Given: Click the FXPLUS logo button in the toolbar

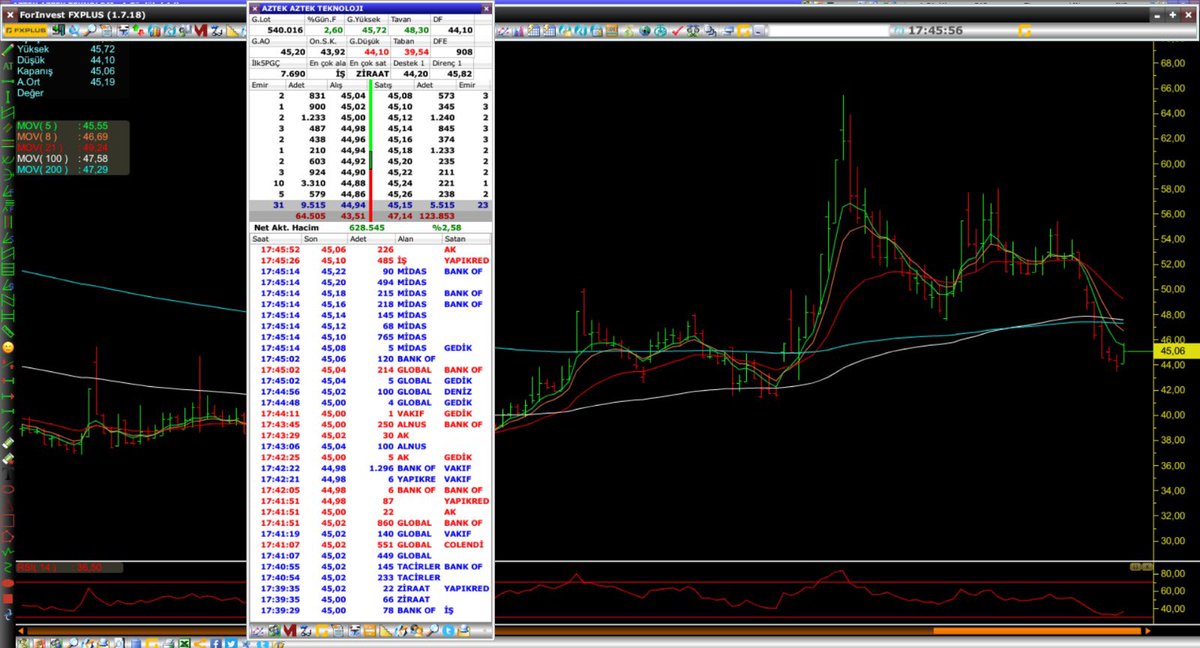Looking at the screenshot, I should tap(25, 30).
